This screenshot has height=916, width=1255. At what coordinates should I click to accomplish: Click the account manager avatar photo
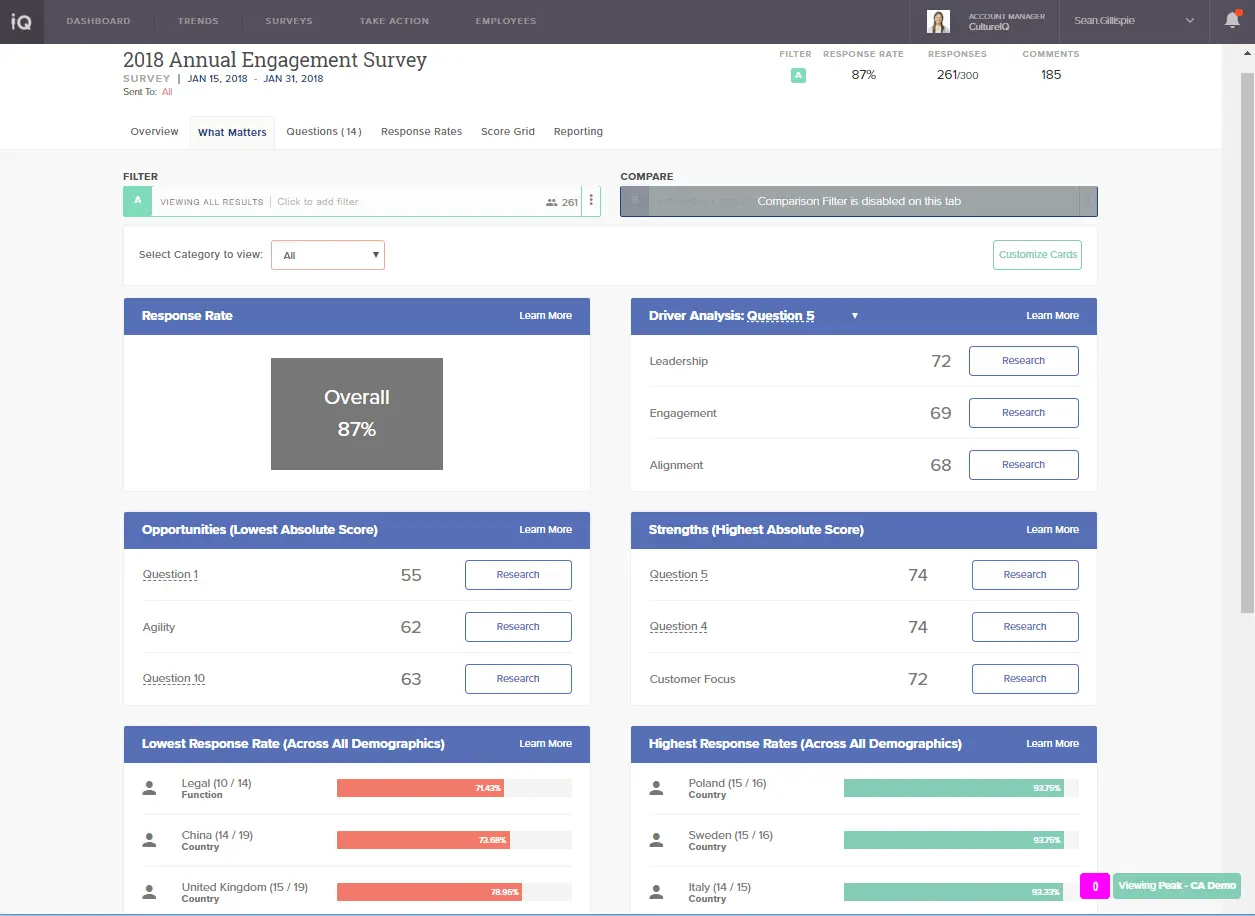point(938,21)
